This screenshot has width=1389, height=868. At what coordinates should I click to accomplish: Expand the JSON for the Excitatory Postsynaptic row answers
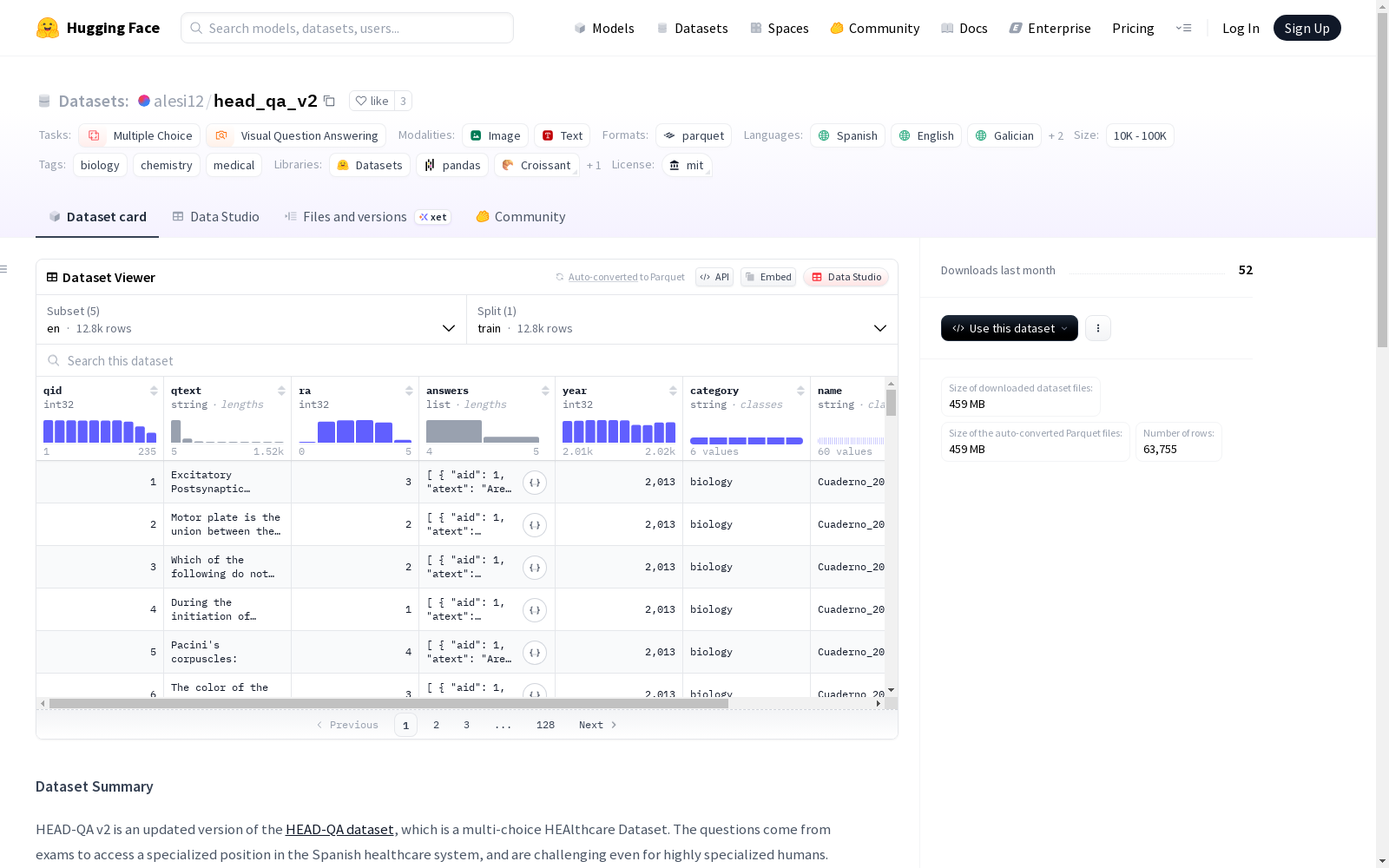(x=535, y=483)
